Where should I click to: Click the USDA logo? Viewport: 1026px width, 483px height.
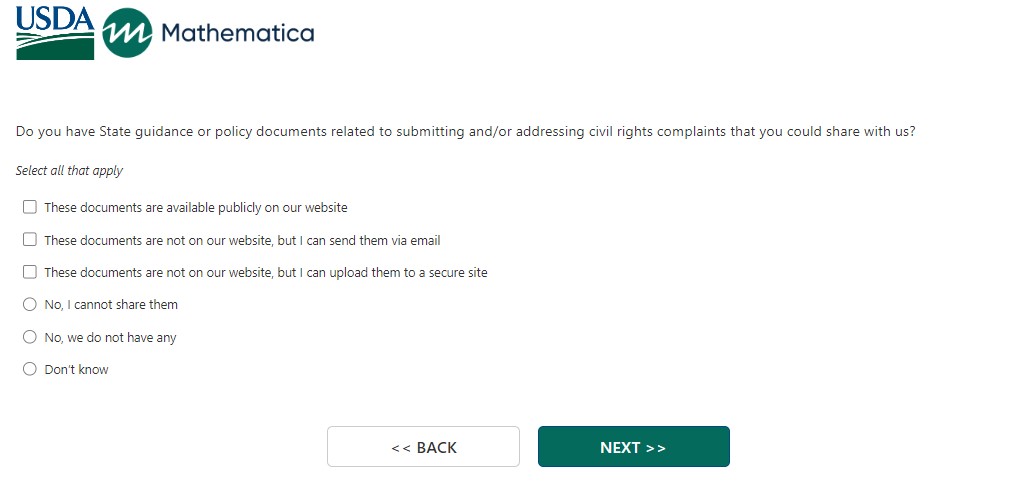pyautogui.click(x=55, y=33)
